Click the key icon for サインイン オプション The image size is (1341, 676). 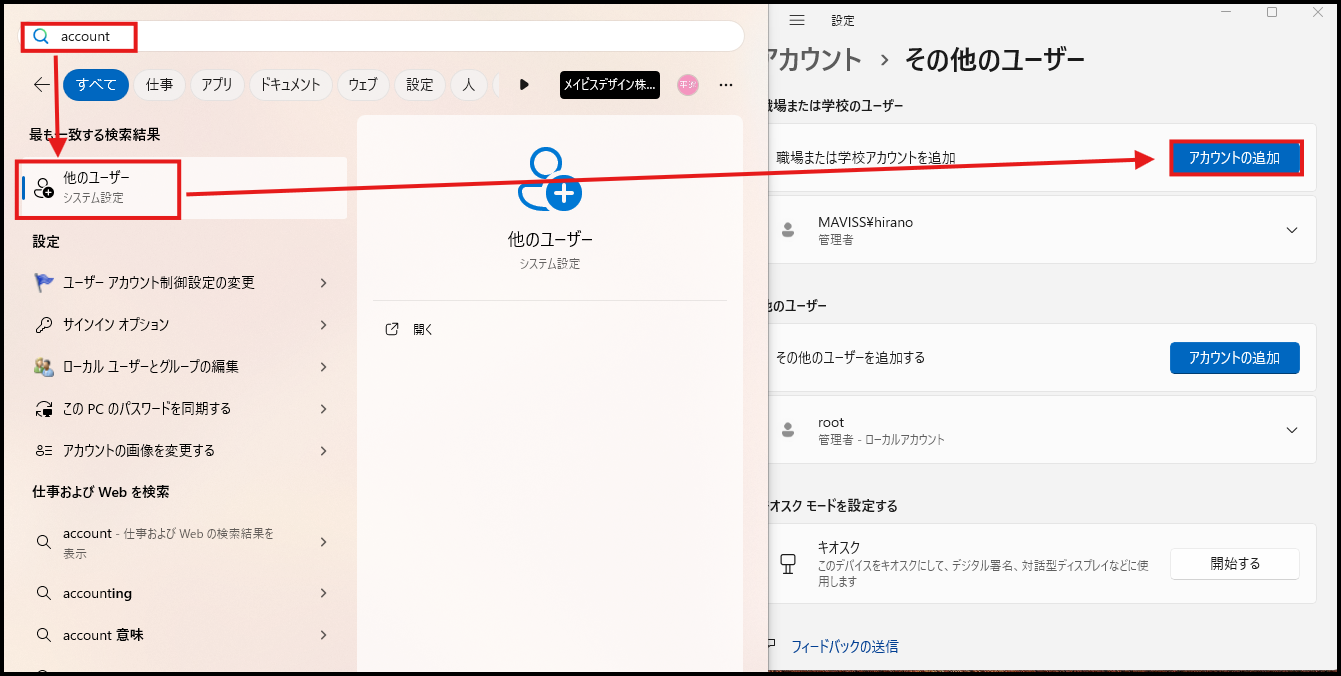(42, 324)
